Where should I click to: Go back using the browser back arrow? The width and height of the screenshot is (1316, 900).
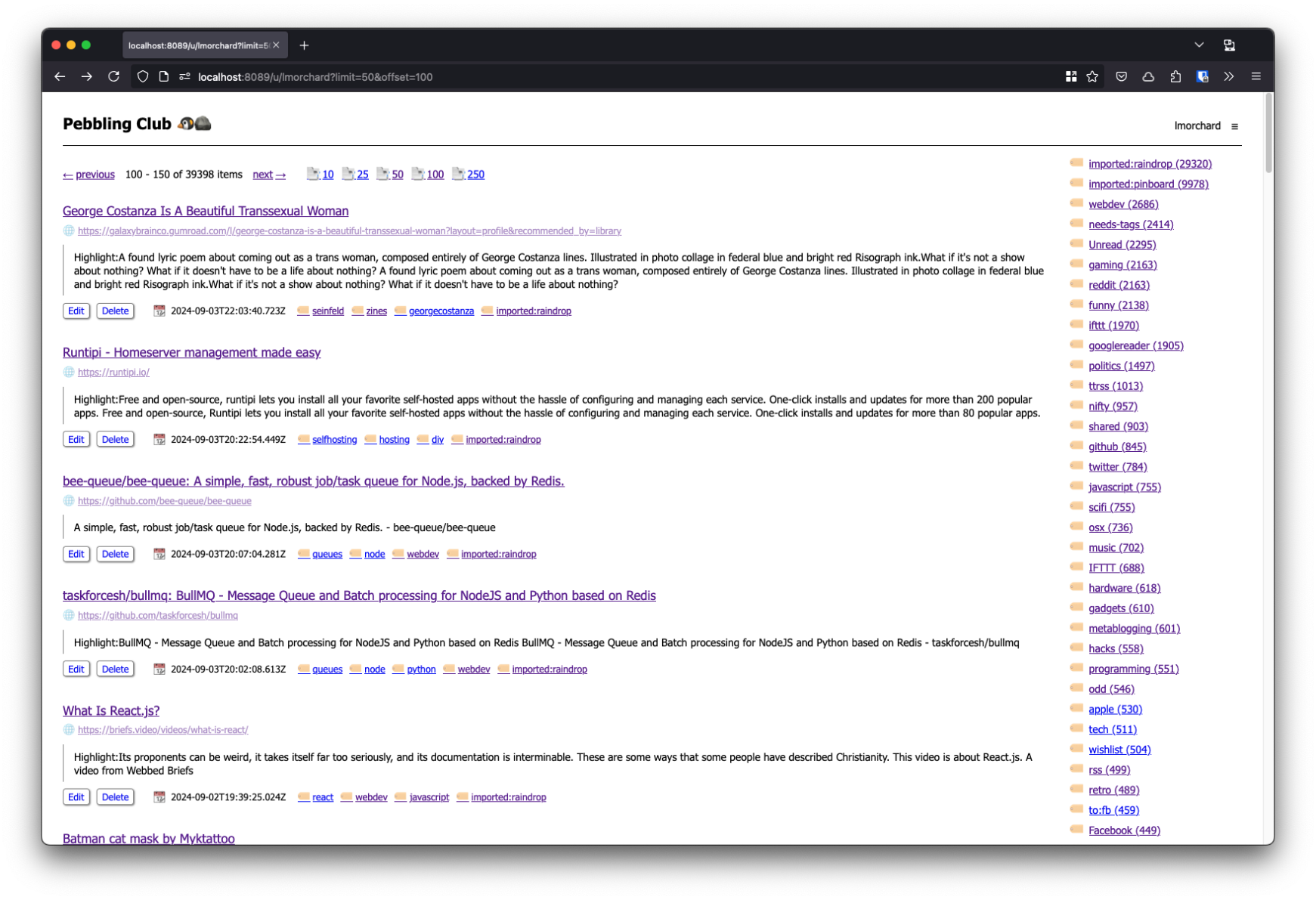tap(60, 76)
